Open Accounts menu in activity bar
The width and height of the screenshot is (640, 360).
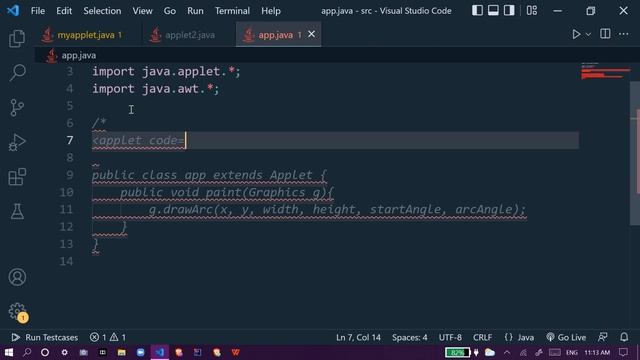(17, 277)
